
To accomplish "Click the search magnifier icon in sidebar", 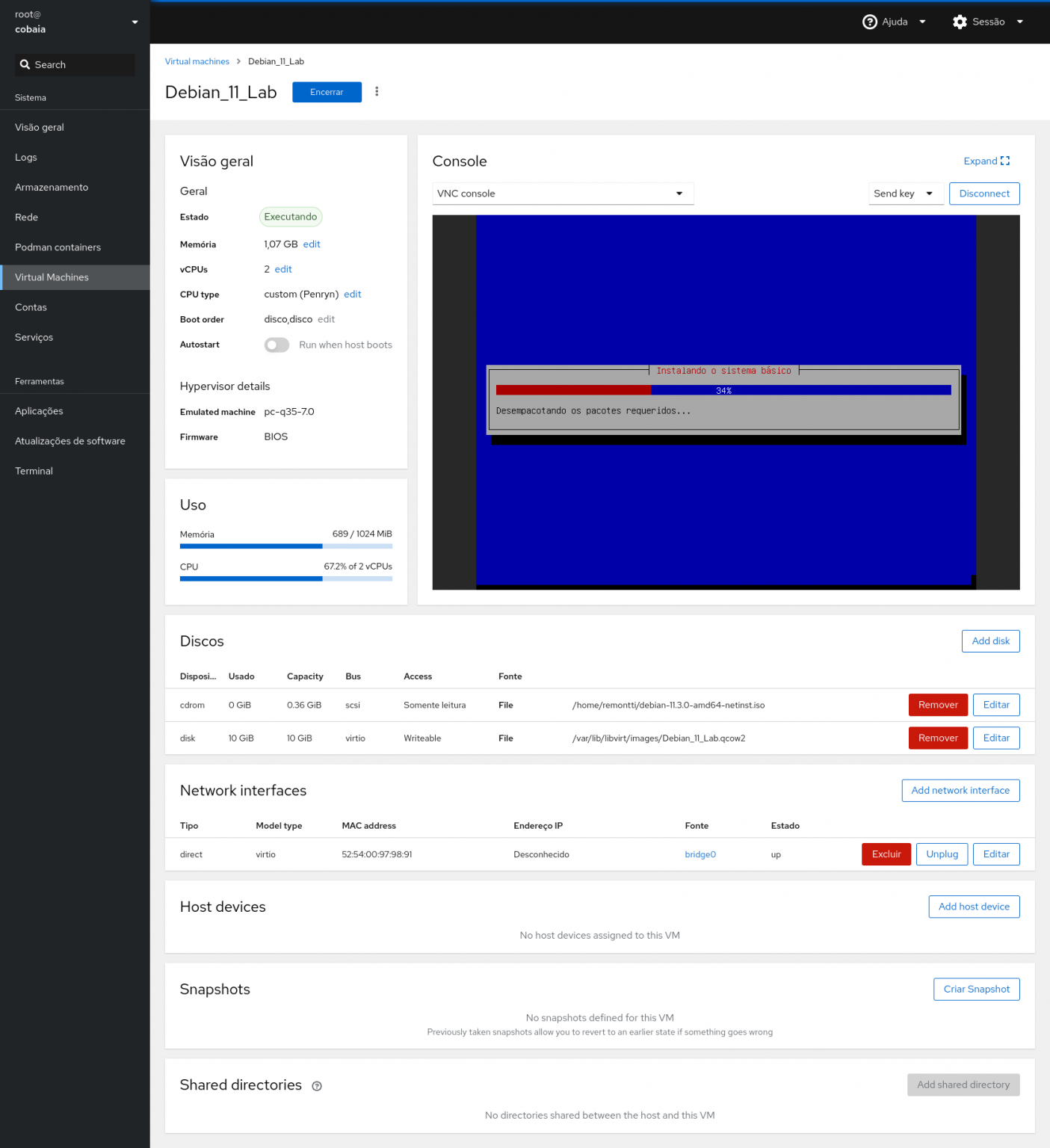I will (x=25, y=65).
